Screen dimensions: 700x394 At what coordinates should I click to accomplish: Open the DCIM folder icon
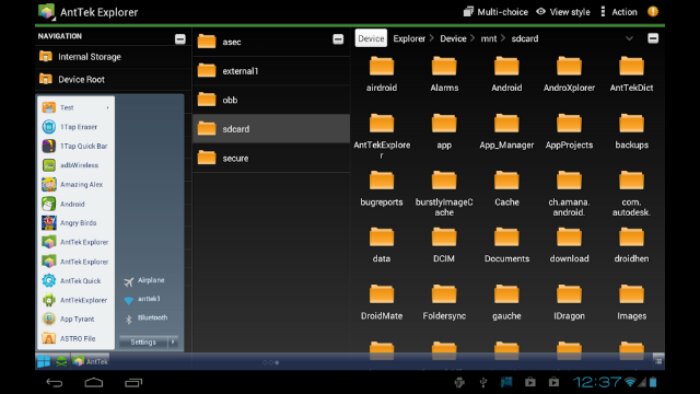(444, 237)
